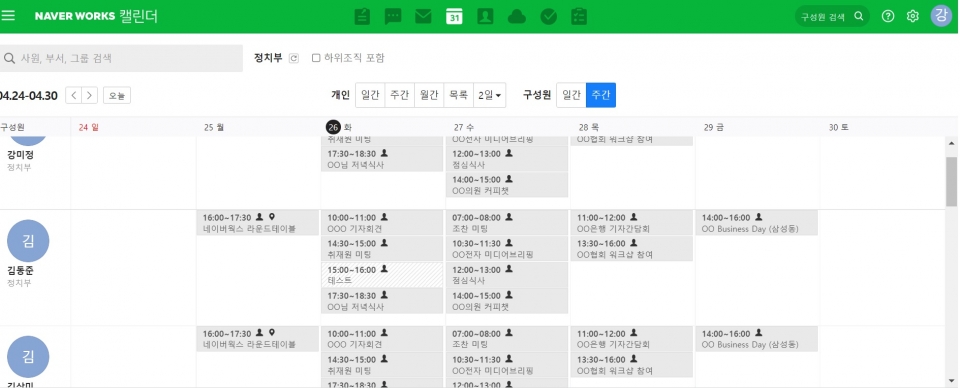Open the 2일 view dropdown
This screenshot has height=388, width=960.
(490, 95)
